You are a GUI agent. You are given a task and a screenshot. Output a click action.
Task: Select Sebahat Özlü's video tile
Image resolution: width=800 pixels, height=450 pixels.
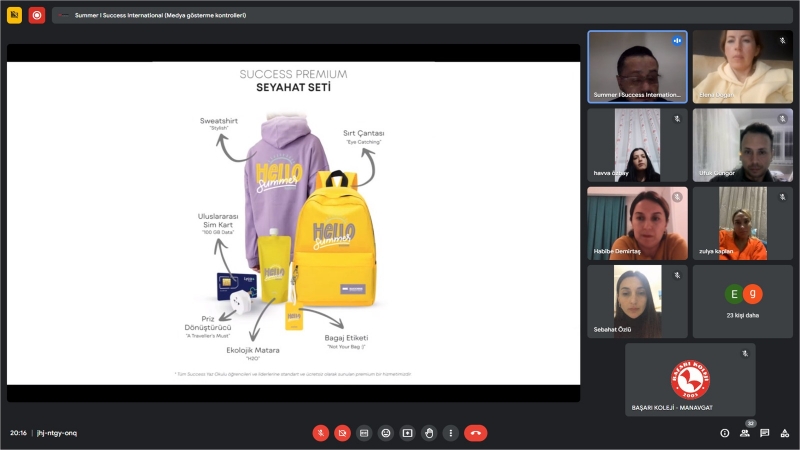coord(637,302)
